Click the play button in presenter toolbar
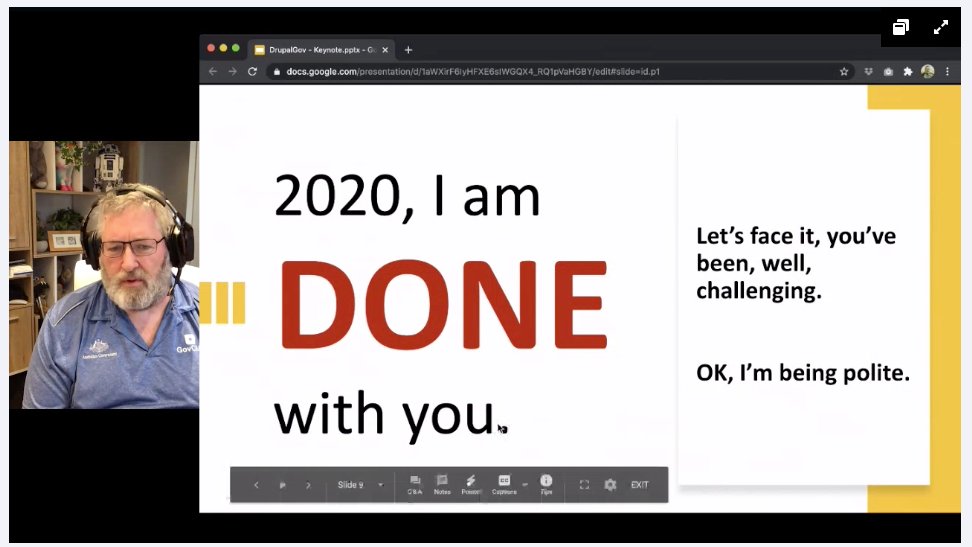This screenshot has height=547, width=972. click(283, 485)
